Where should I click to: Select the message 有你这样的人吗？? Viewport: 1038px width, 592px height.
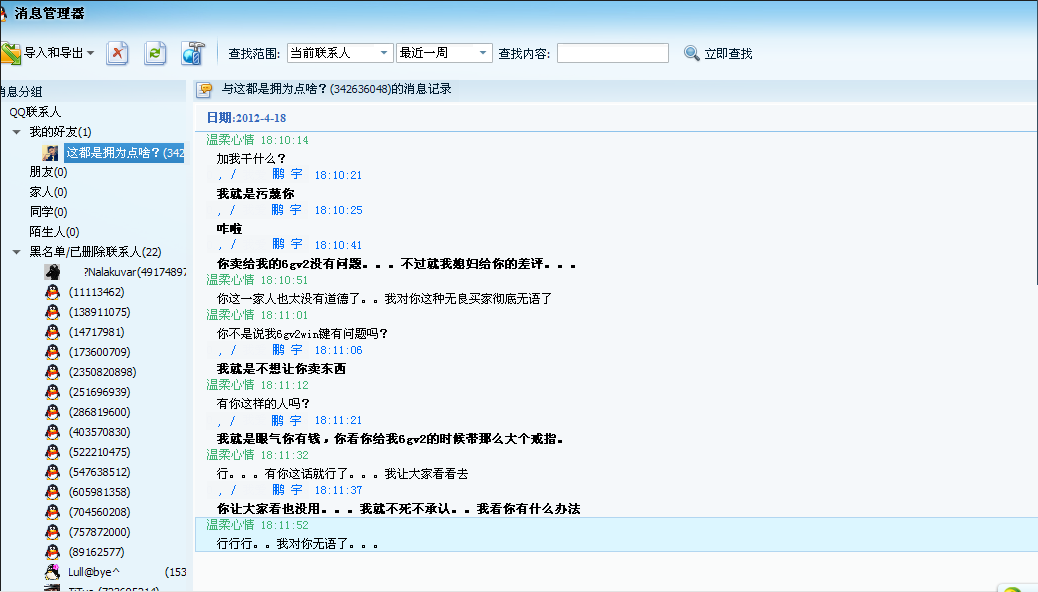pos(263,404)
